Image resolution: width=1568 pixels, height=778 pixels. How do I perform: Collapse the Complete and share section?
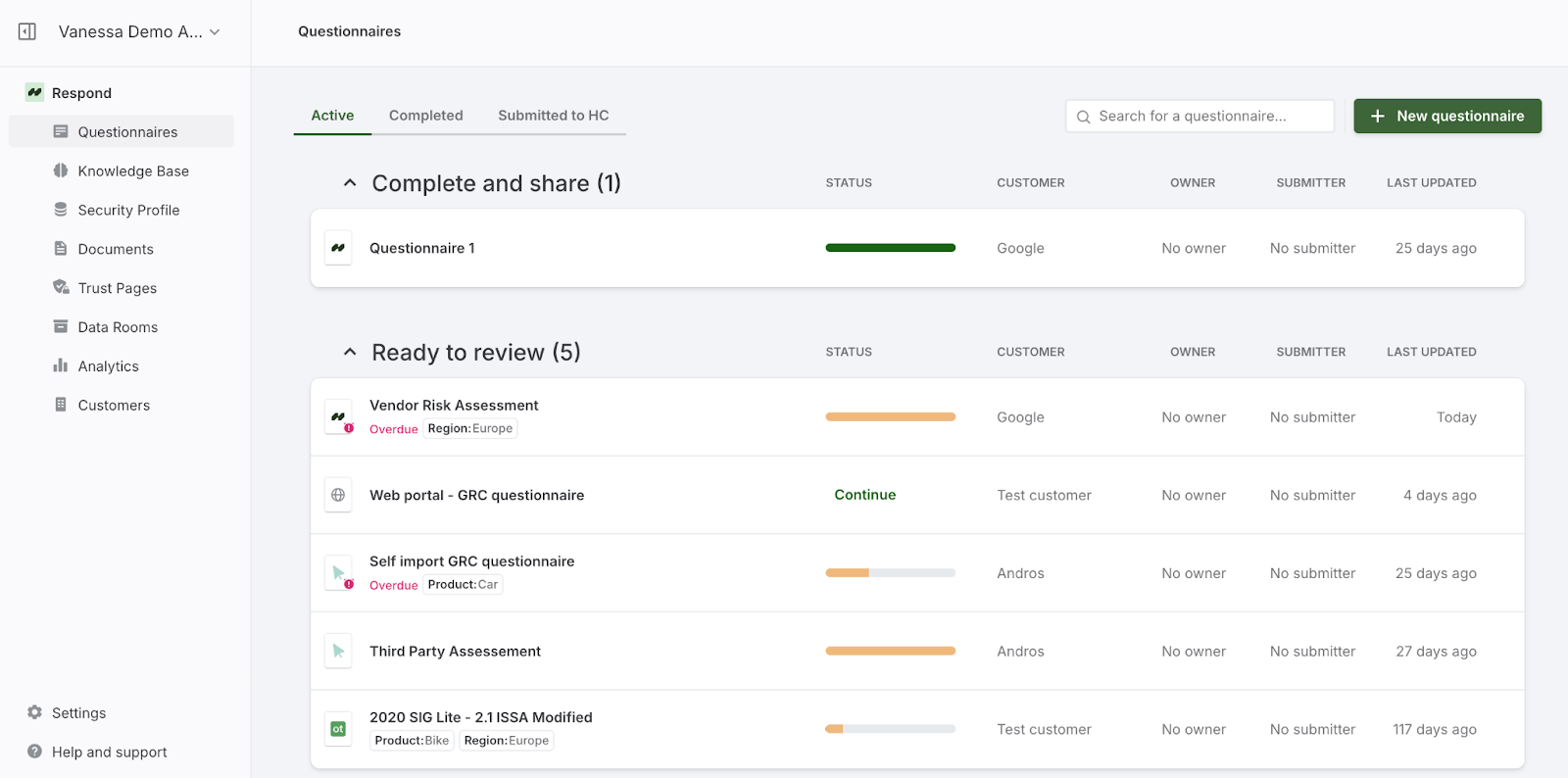coord(350,183)
